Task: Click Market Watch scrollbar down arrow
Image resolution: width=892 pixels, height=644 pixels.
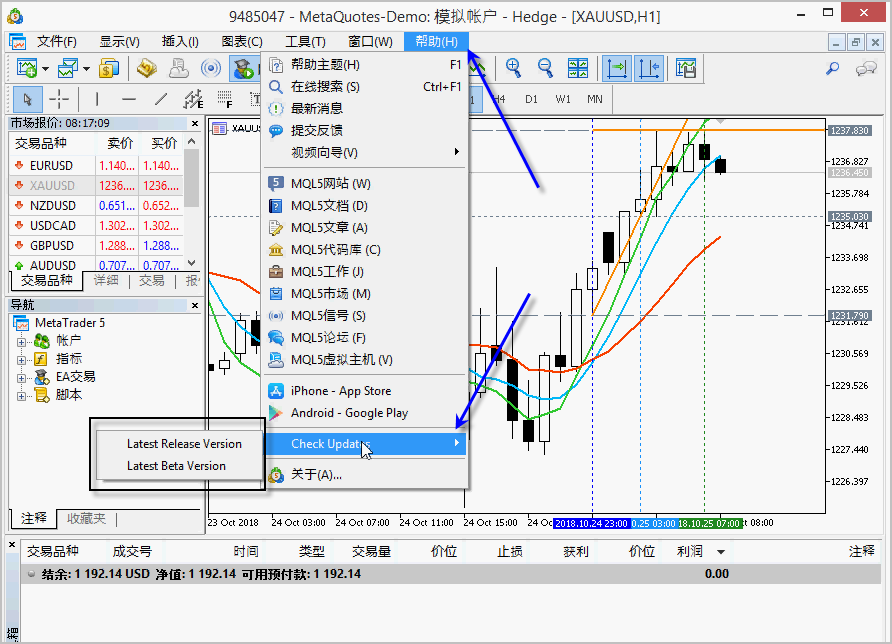Action: click(192, 263)
